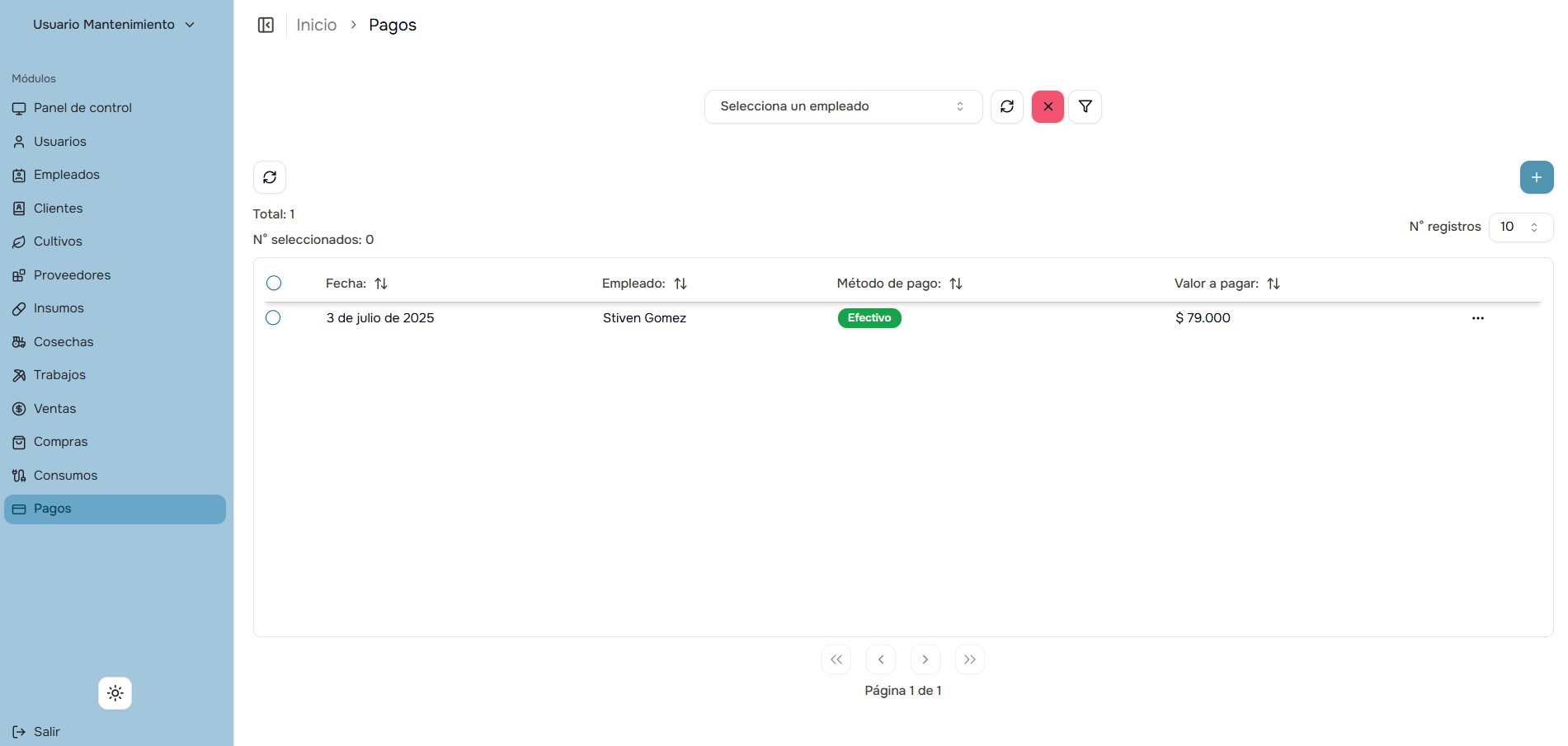Screen dimensions: 1568x746
Task: Sort by Valor a pagar column
Action: tap(1273, 284)
